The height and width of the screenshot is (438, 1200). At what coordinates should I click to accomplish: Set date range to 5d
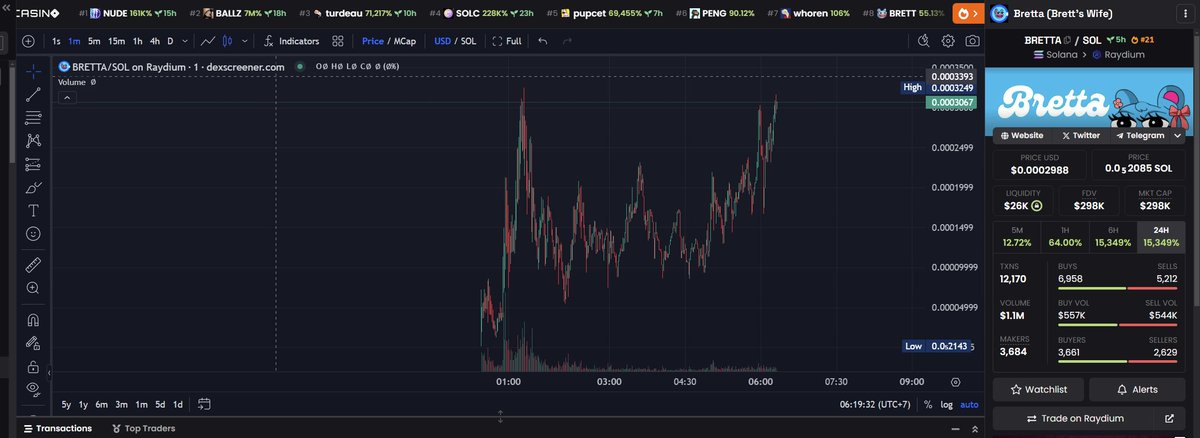[x=160, y=404]
